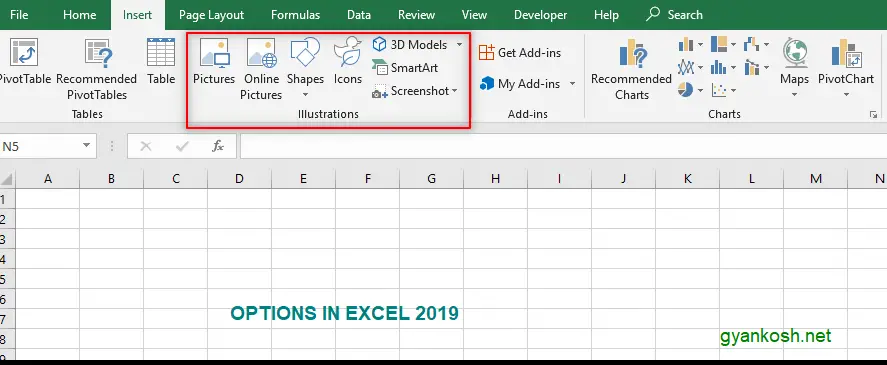Viewport: 887px width, 365px height.
Task: Select the Icons button
Action: click(347, 62)
